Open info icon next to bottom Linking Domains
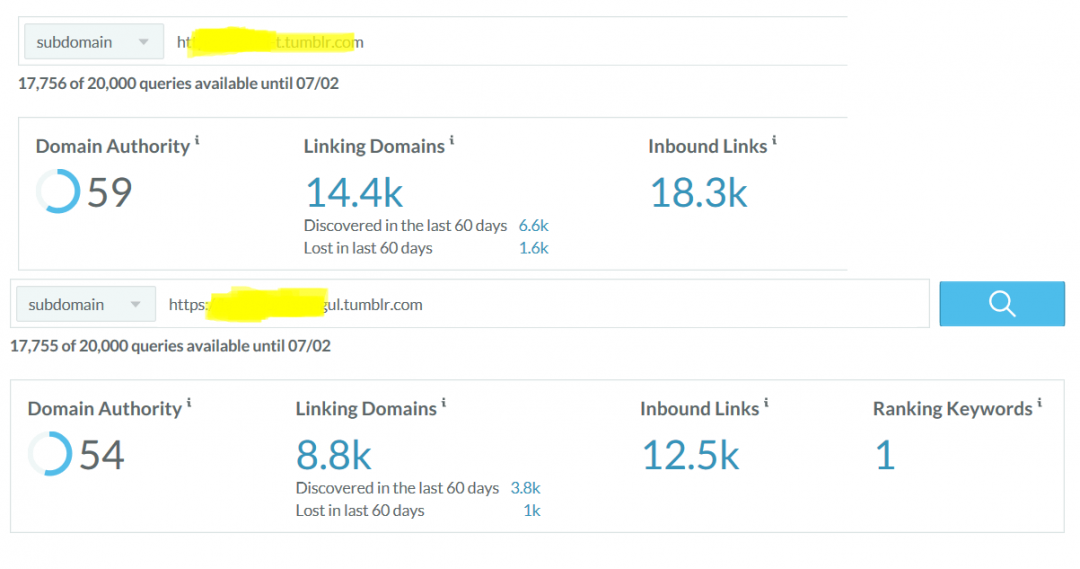Screen dimensions: 1080x569 click(444, 404)
